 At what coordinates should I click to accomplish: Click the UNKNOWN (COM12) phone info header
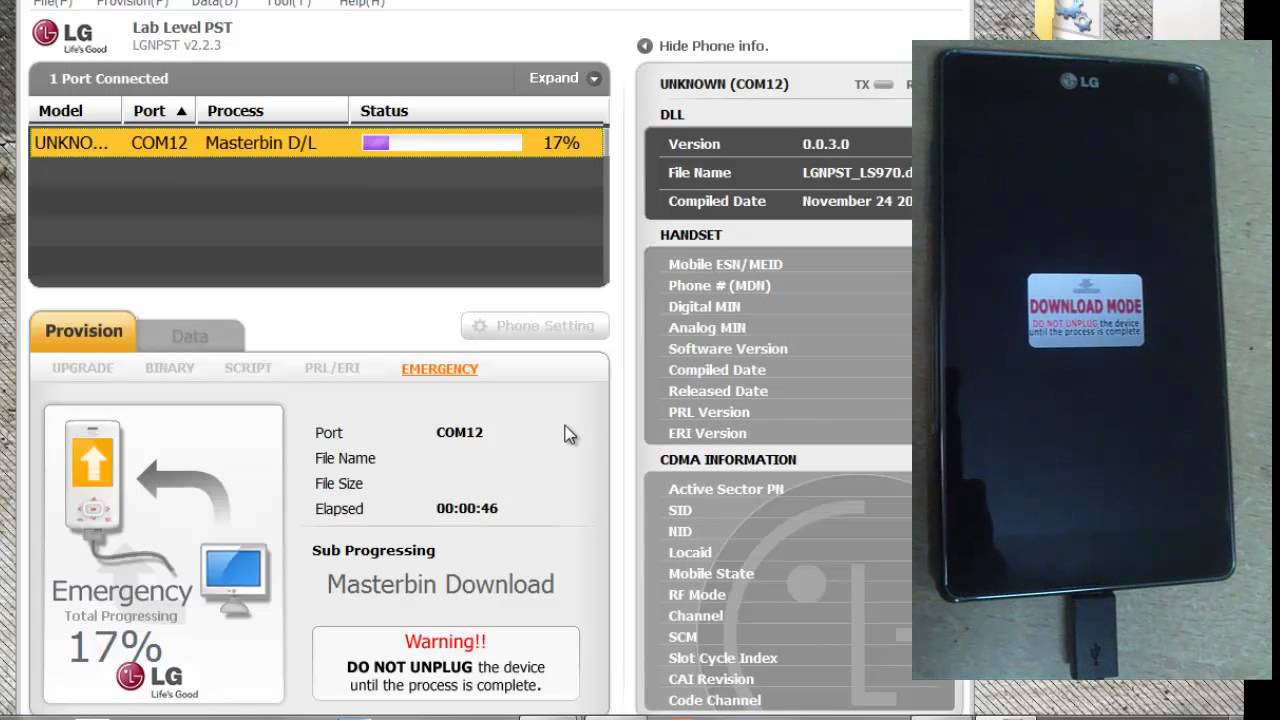(x=724, y=84)
